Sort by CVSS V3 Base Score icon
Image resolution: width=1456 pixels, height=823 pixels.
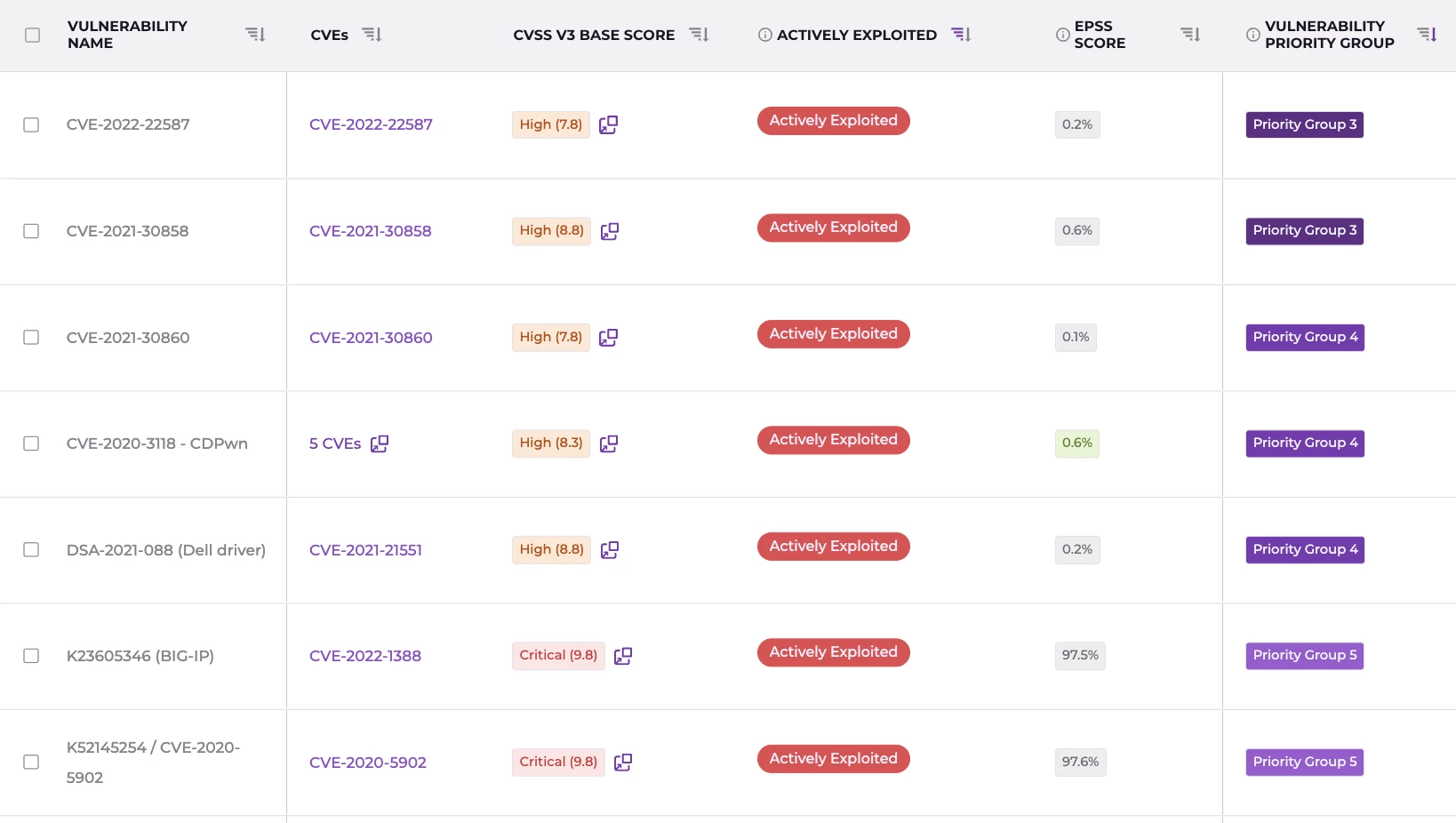pyautogui.click(x=699, y=35)
